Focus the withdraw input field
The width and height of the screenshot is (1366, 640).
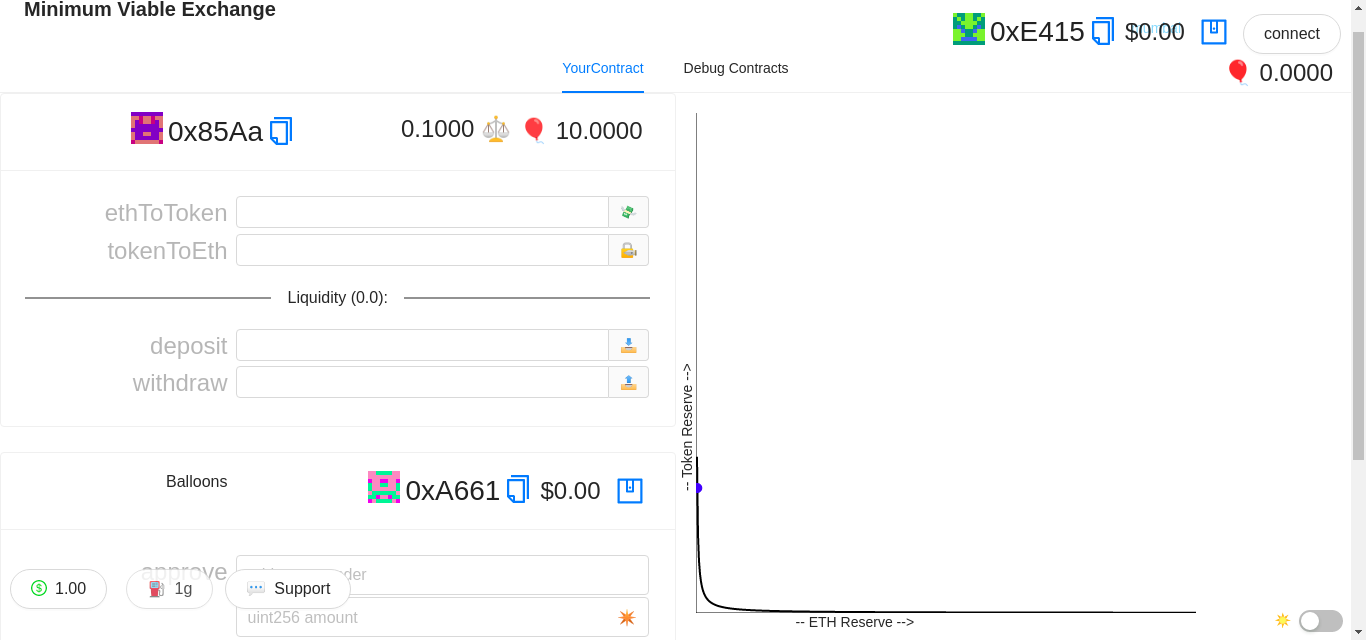click(x=422, y=382)
